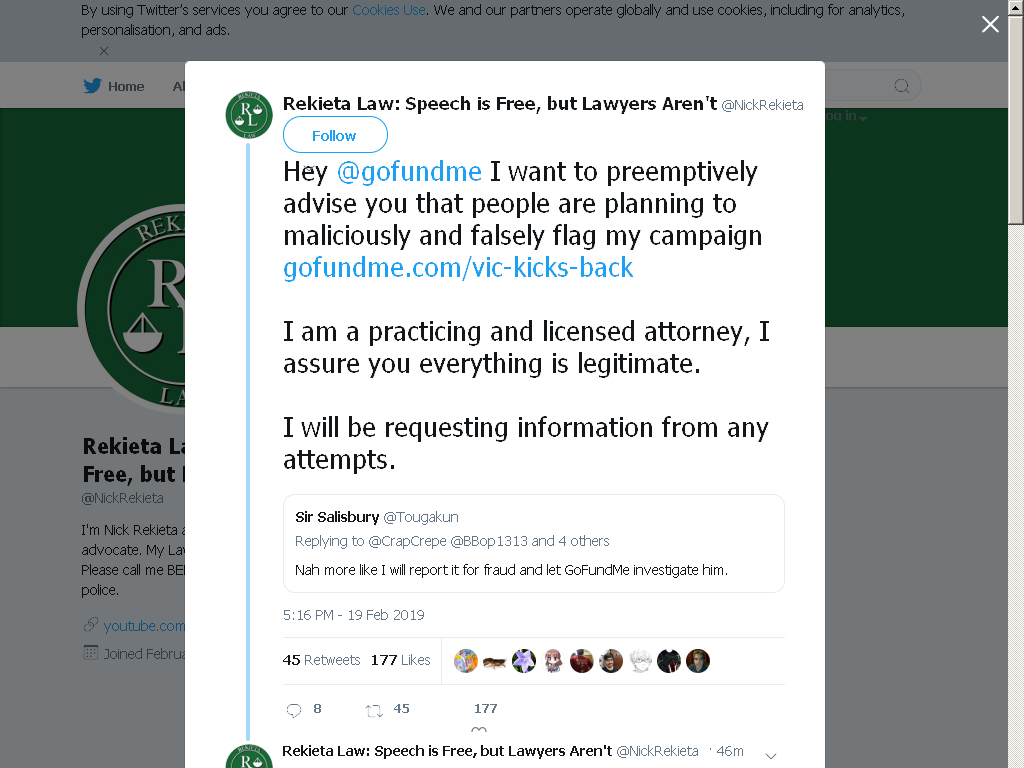
Task: Click the last liker avatar in the row
Action: tap(697, 661)
